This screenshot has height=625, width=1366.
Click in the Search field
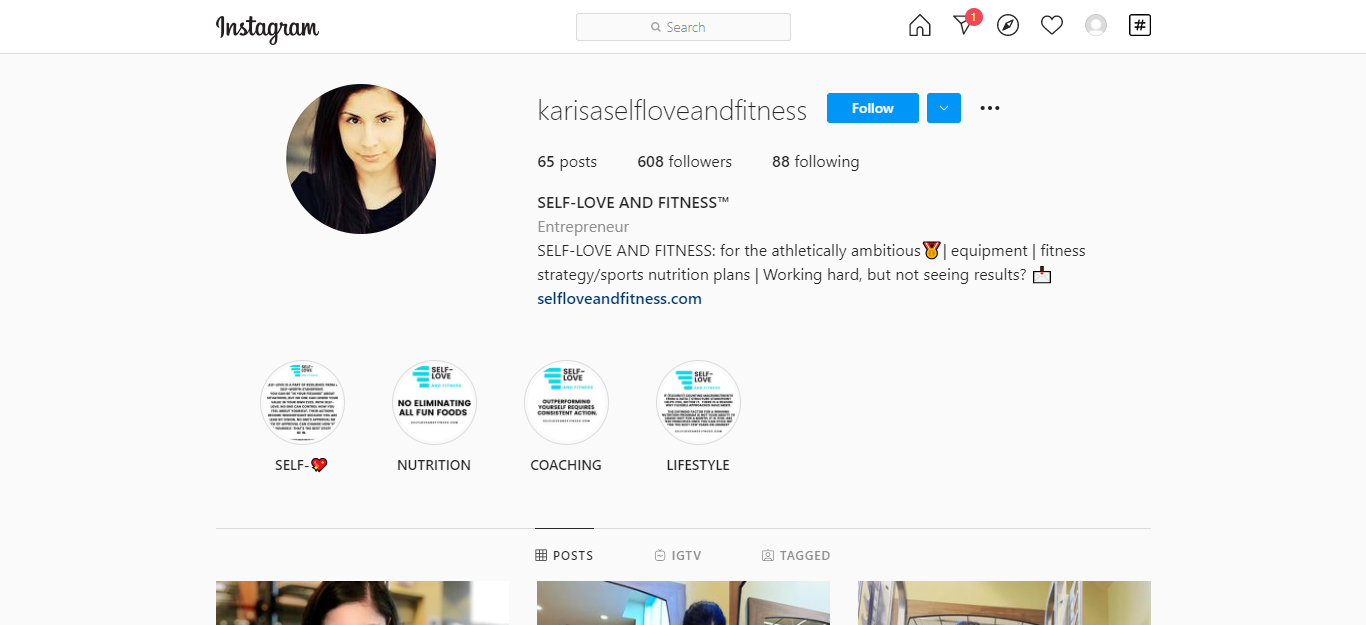(x=683, y=27)
